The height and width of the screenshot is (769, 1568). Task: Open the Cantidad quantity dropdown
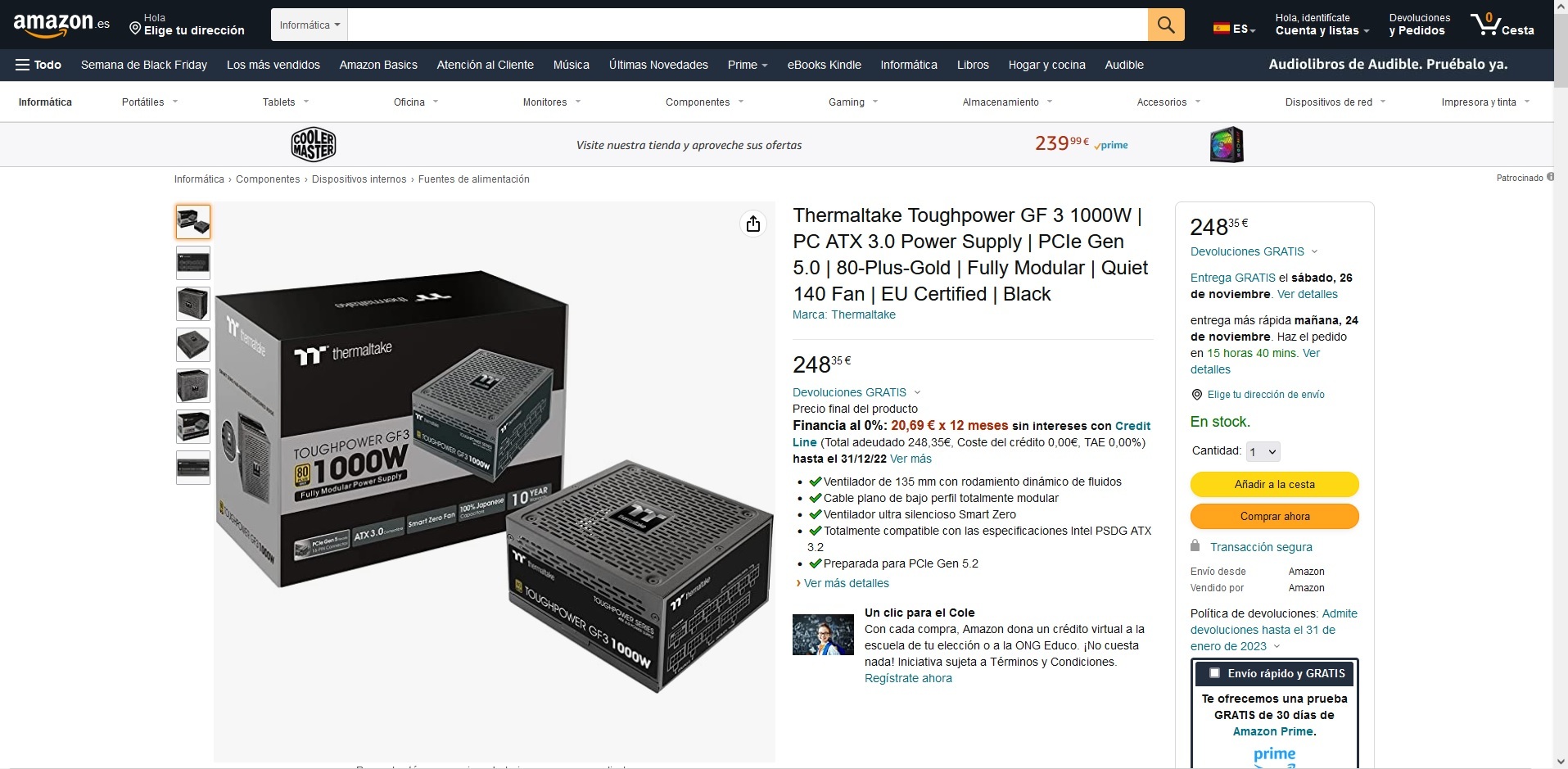pos(1263,451)
